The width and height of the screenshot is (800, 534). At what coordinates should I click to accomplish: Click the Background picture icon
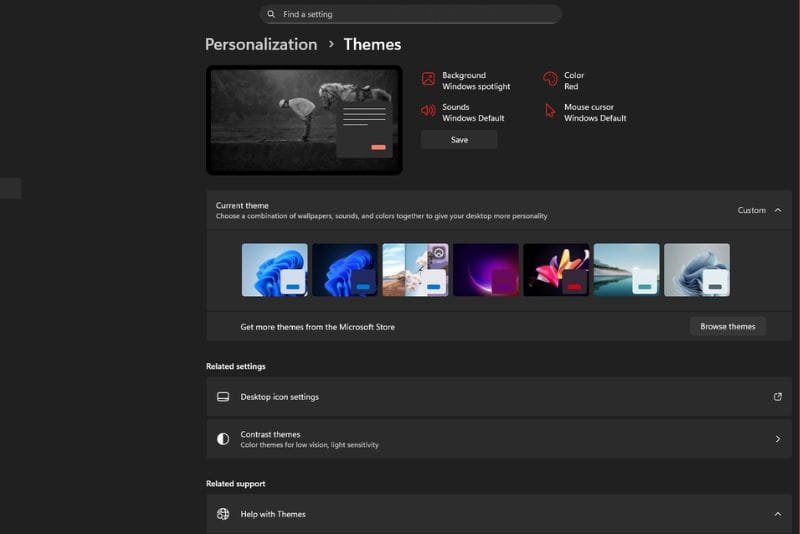click(428, 79)
